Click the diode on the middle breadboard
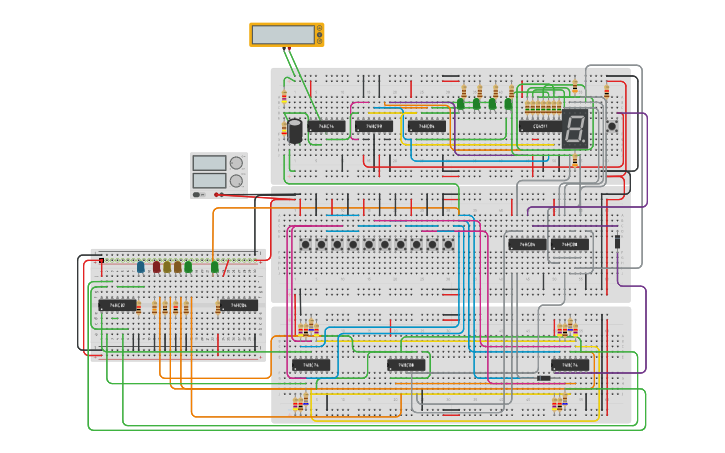The height and width of the screenshot is (453, 725). pos(618,241)
